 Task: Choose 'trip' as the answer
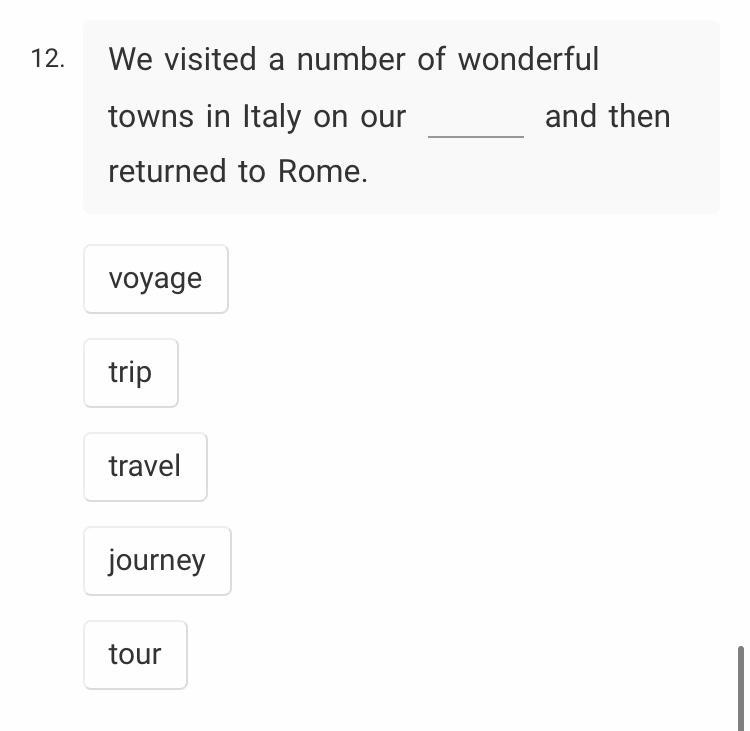[131, 373]
